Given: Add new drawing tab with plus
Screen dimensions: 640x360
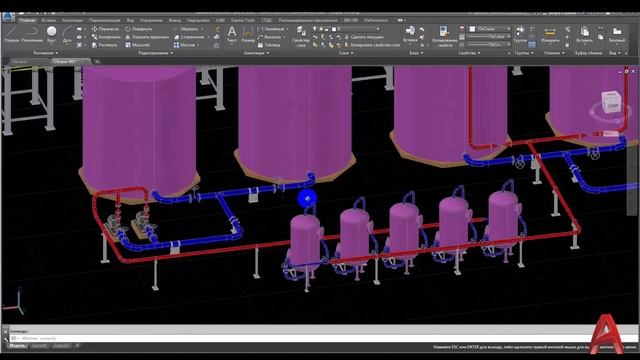Looking at the screenshot, I should click(97, 62).
